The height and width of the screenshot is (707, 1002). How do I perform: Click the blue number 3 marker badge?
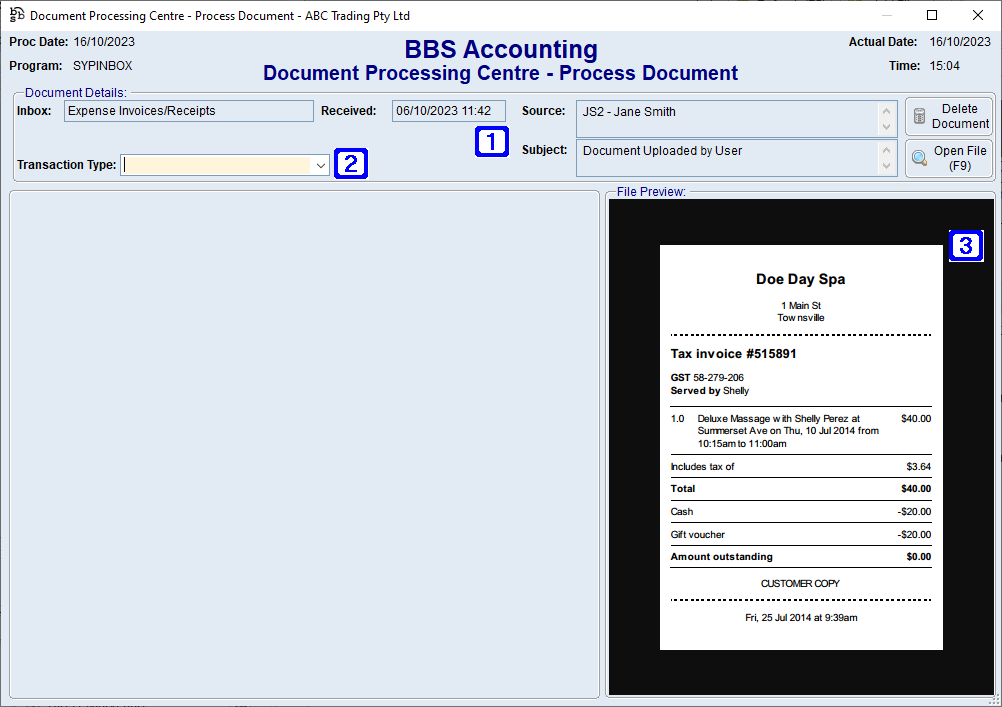(x=965, y=246)
